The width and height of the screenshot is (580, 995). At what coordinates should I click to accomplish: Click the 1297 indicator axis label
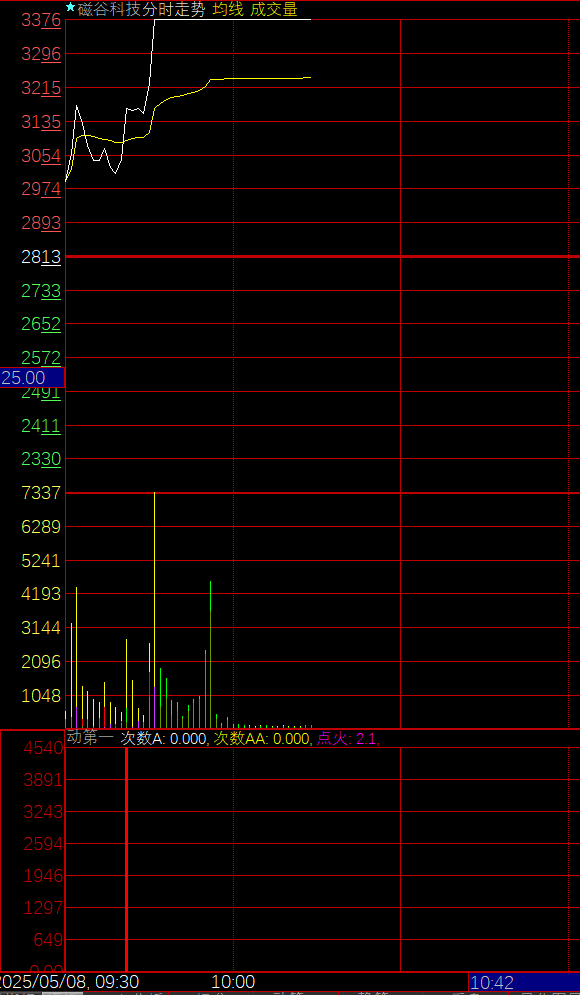[x=44, y=908]
